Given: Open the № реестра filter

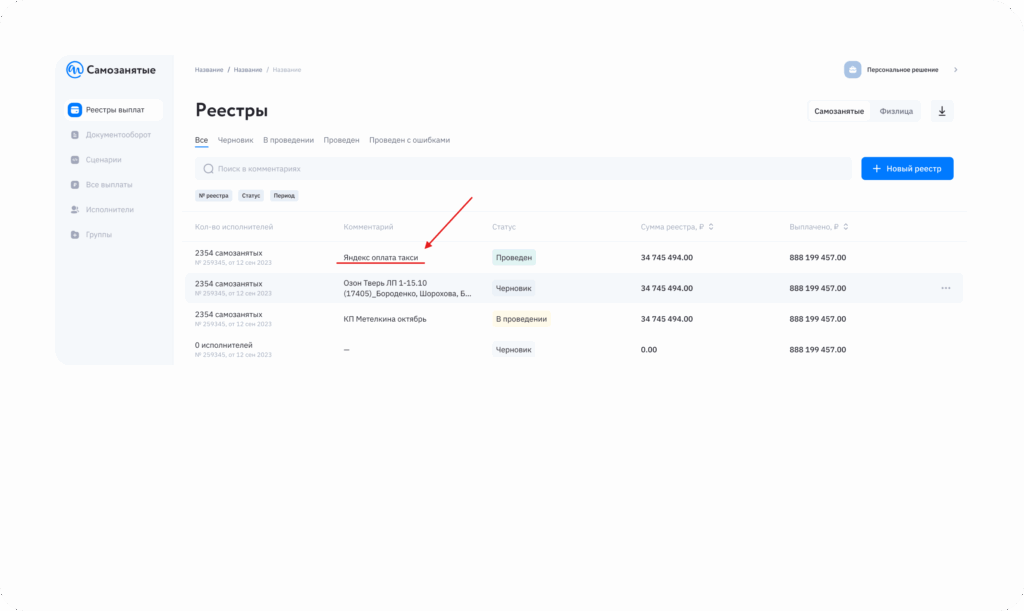Looking at the screenshot, I should point(214,196).
